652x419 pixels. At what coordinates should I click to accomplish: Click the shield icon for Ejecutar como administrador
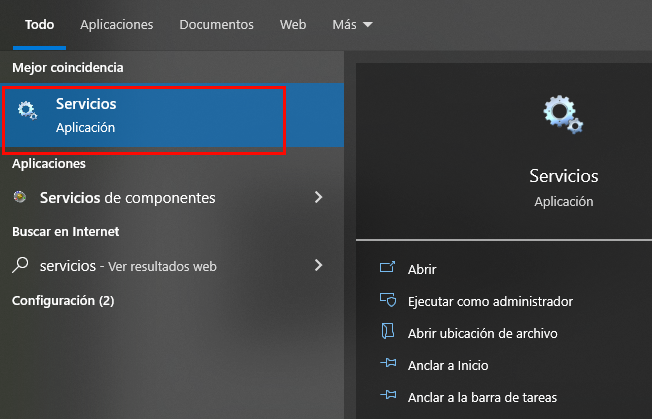coord(388,301)
